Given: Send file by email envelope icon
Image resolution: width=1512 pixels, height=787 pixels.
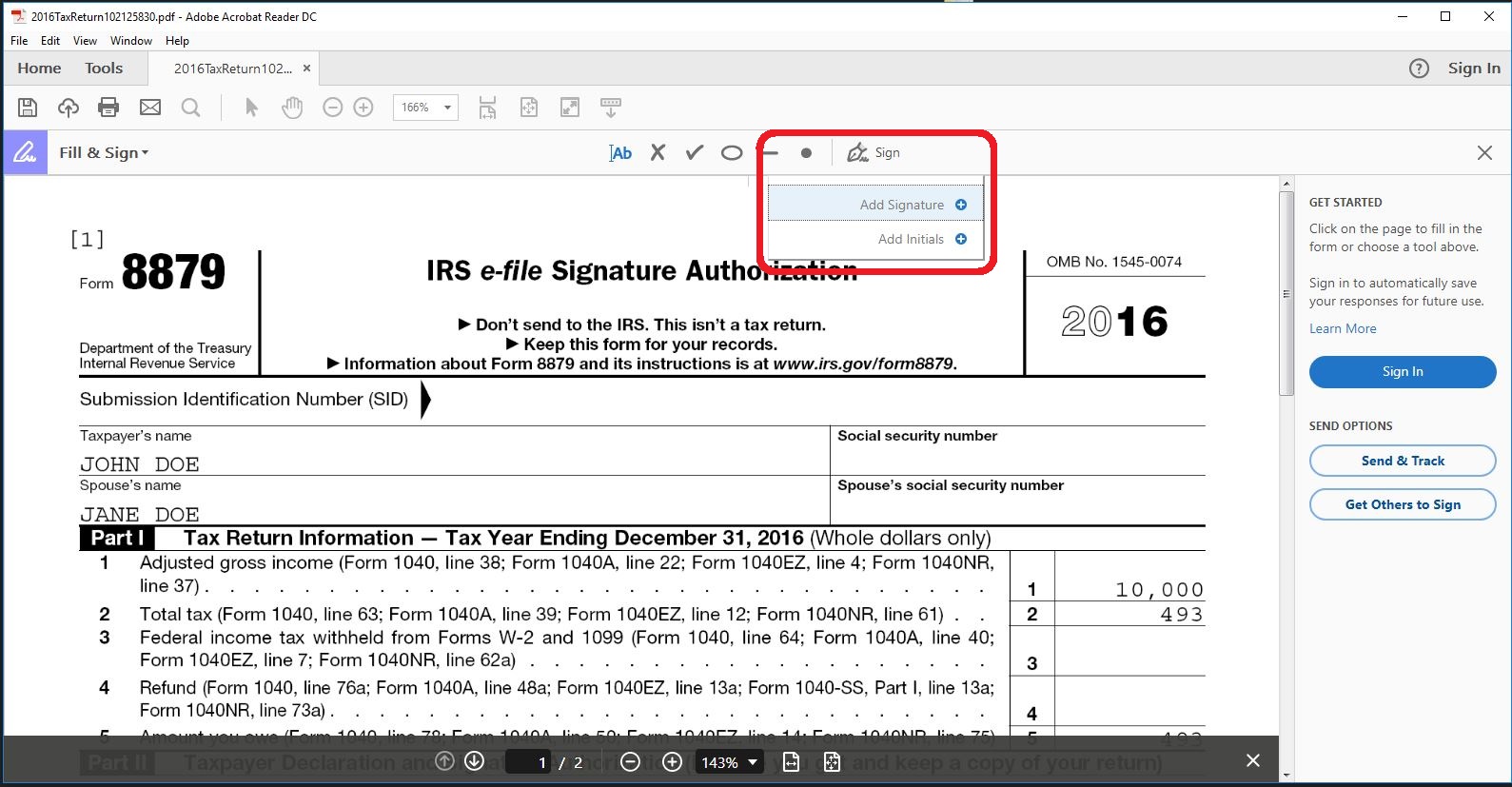Looking at the screenshot, I should pos(150,108).
